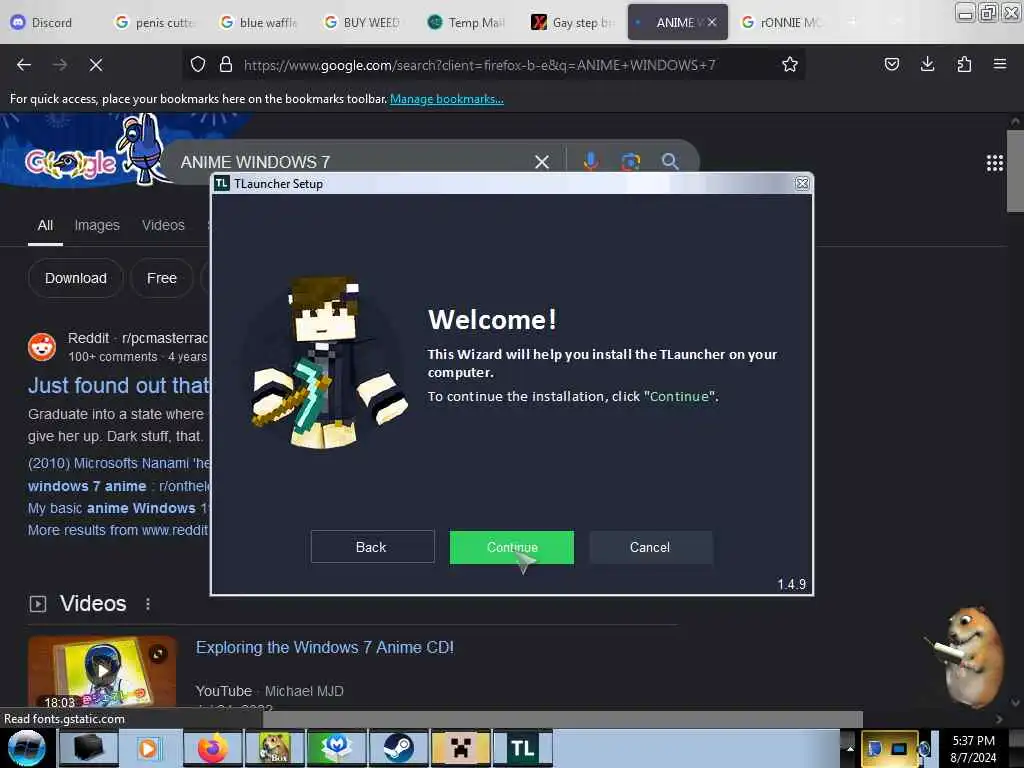Open Videos section more options

148,604
